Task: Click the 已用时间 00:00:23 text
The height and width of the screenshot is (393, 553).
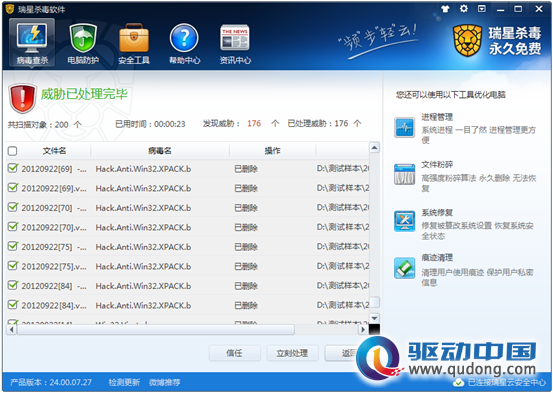Action: pyautogui.click(x=150, y=124)
